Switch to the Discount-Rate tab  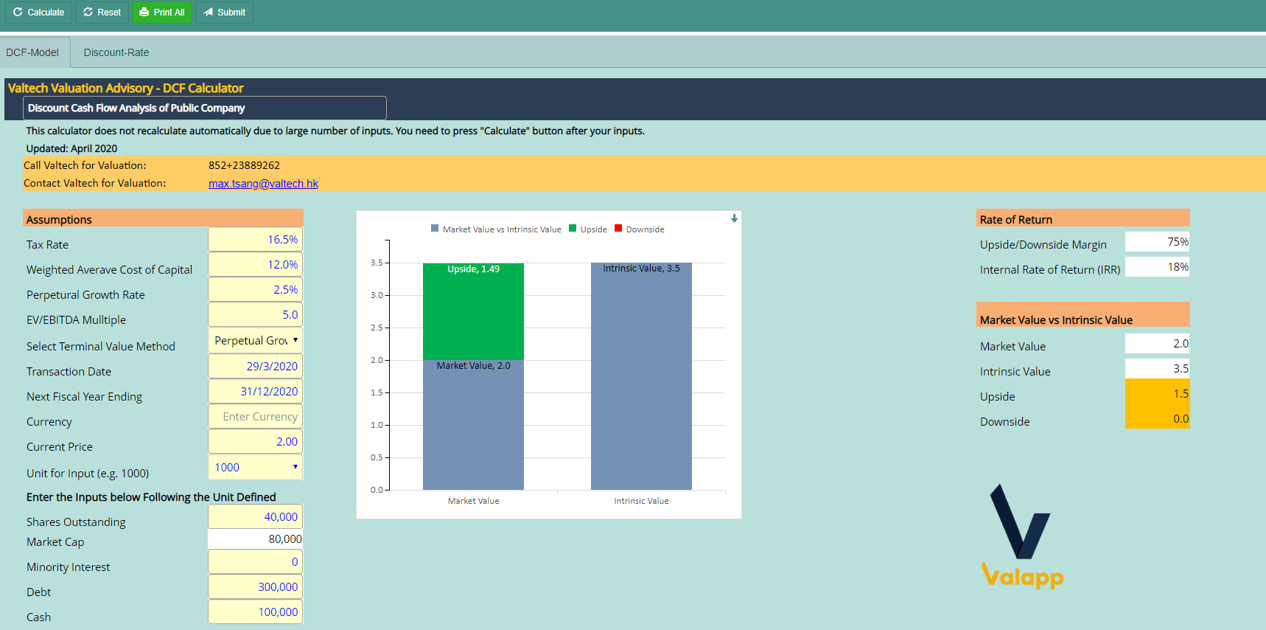[x=115, y=52]
